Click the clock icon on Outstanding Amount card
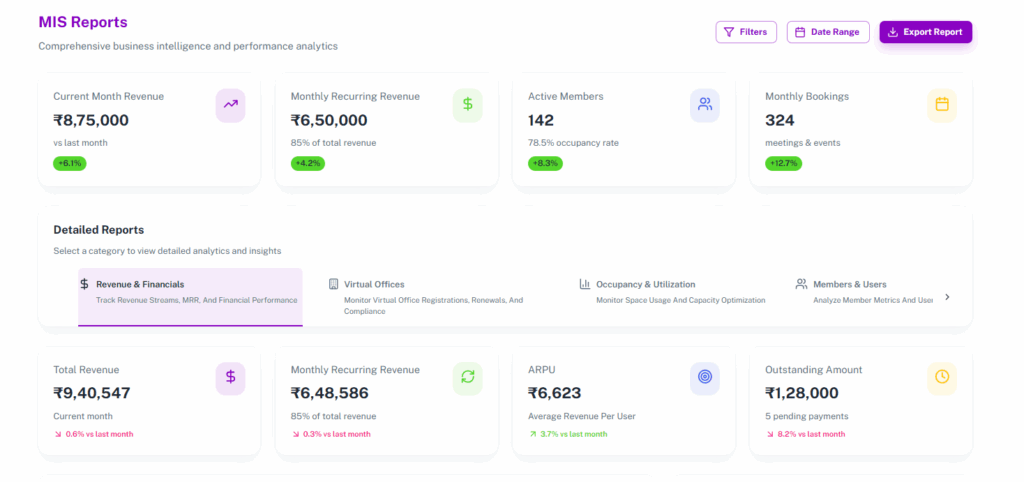 click(942, 377)
